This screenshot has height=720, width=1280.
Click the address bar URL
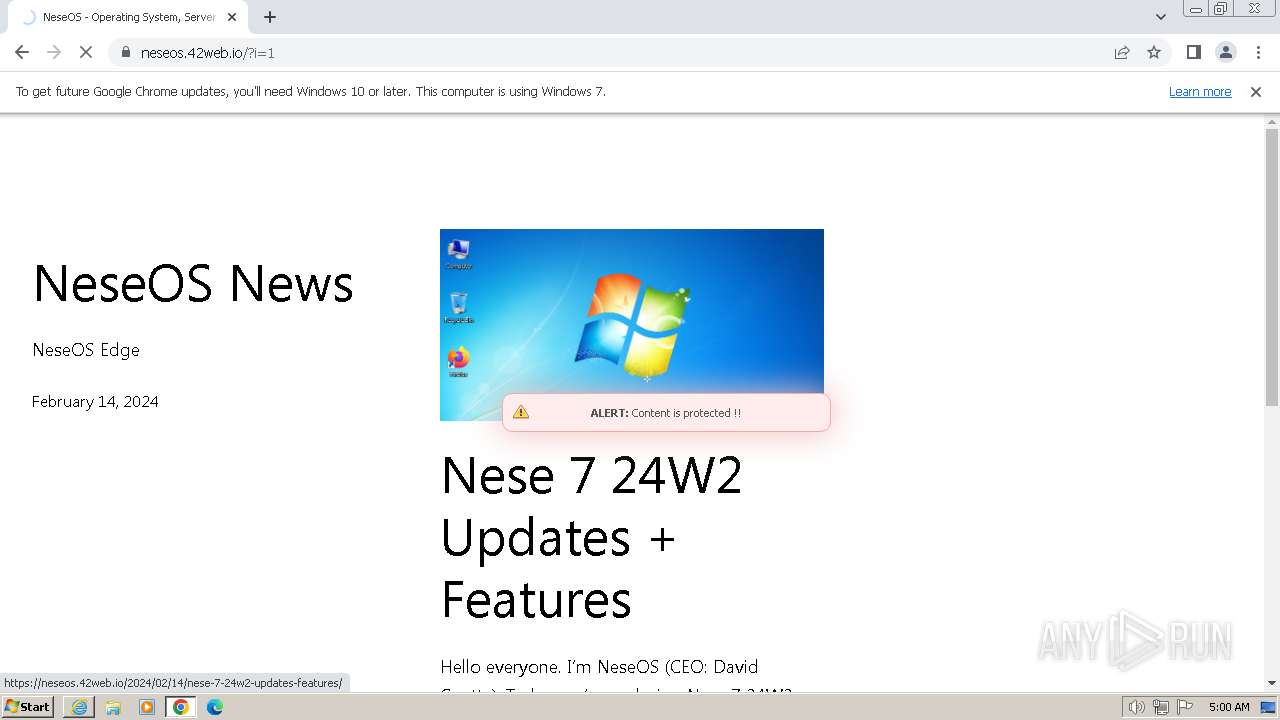[208, 53]
